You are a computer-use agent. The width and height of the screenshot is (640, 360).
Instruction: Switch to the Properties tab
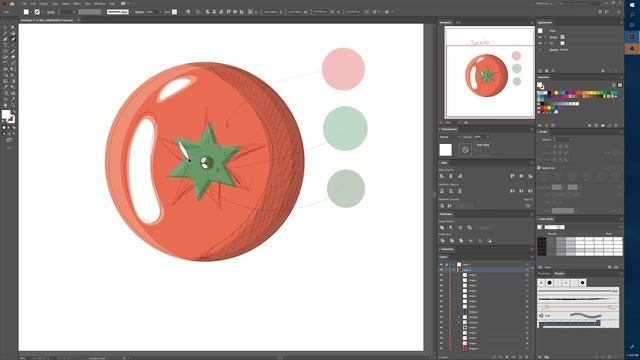coord(544,273)
